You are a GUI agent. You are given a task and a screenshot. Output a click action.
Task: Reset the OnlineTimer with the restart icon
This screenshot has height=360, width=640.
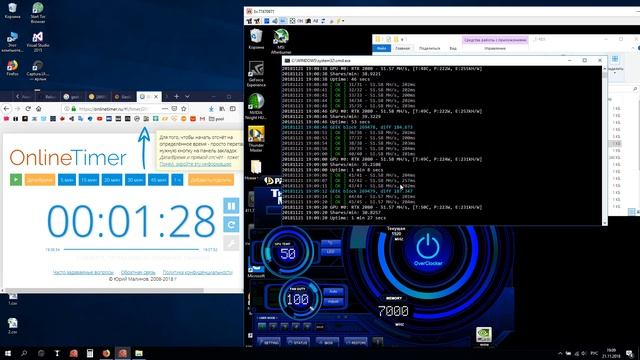[x=231, y=224]
